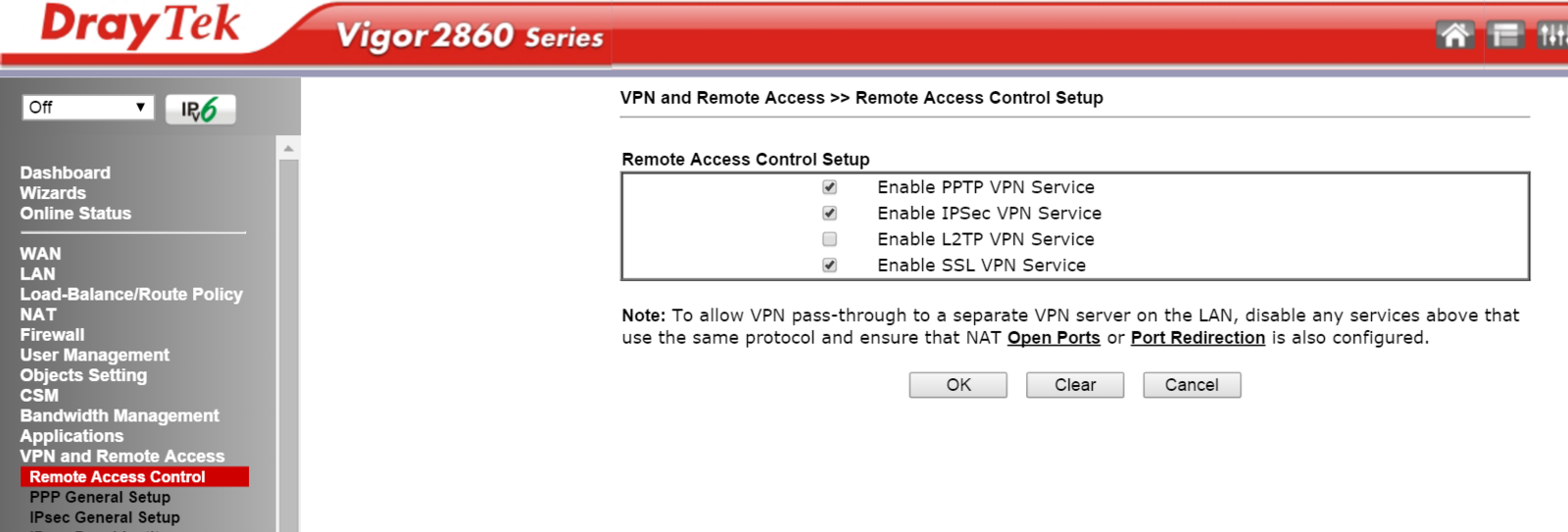
Task: Open the Off dropdown in sidebar
Action: 88,108
